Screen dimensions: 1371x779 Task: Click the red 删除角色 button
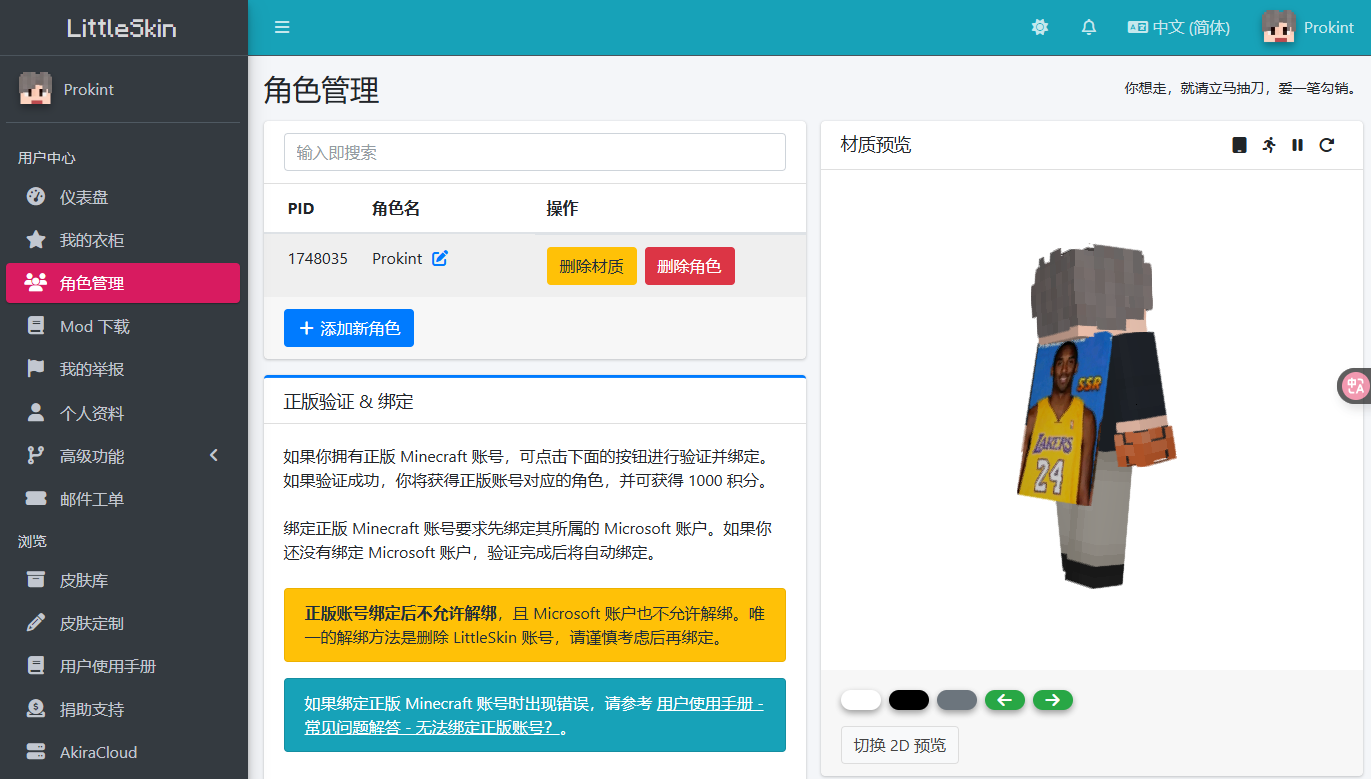(x=690, y=266)
